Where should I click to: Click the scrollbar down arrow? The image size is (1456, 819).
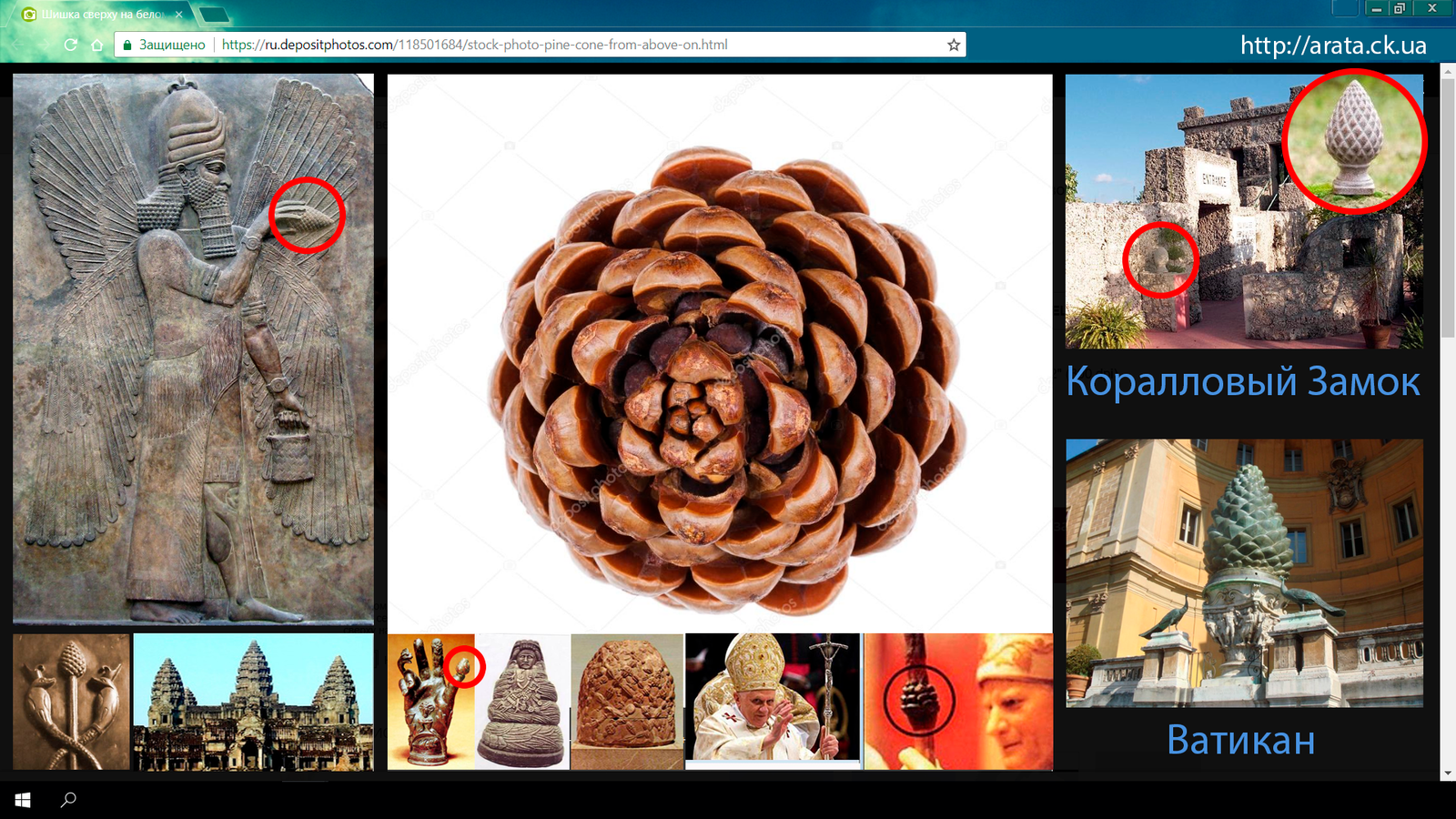[x=1448, y=773]
